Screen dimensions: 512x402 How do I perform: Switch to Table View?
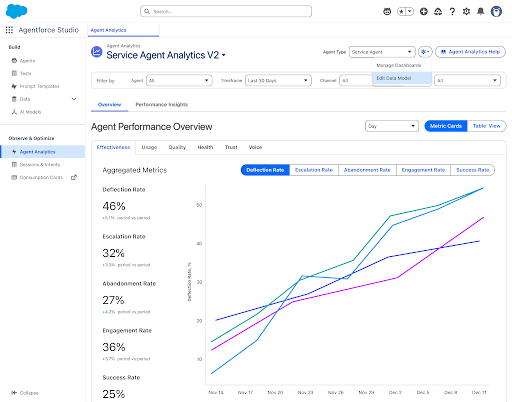point(487,126)
